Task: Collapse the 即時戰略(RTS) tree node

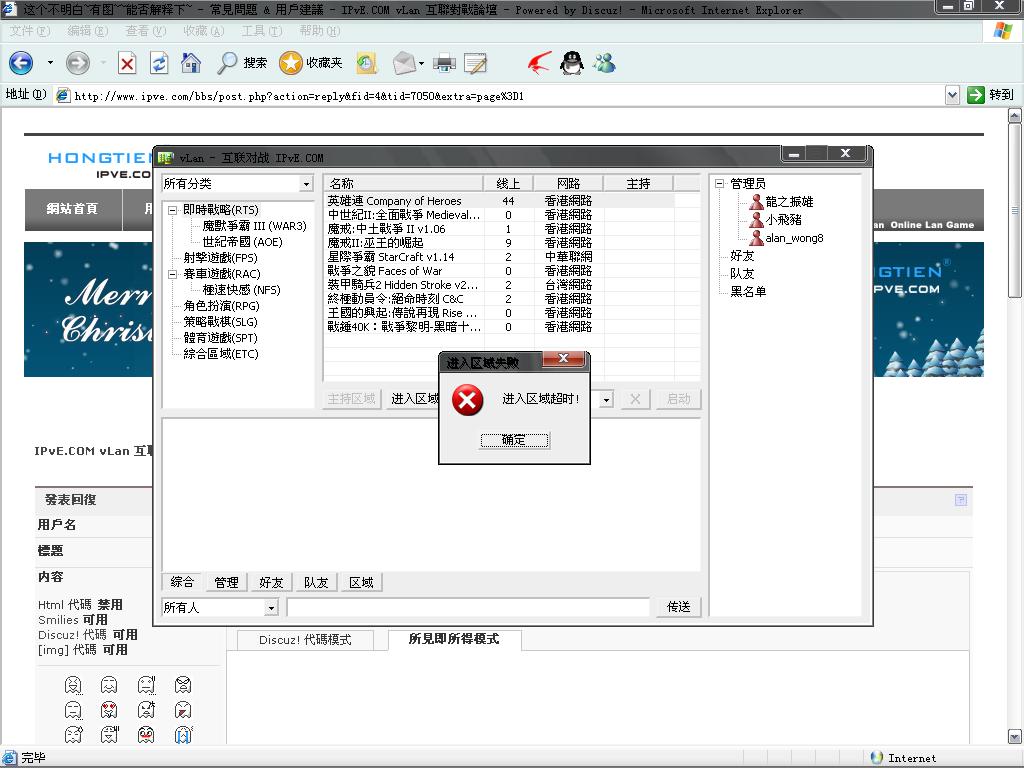Action: 172,210
